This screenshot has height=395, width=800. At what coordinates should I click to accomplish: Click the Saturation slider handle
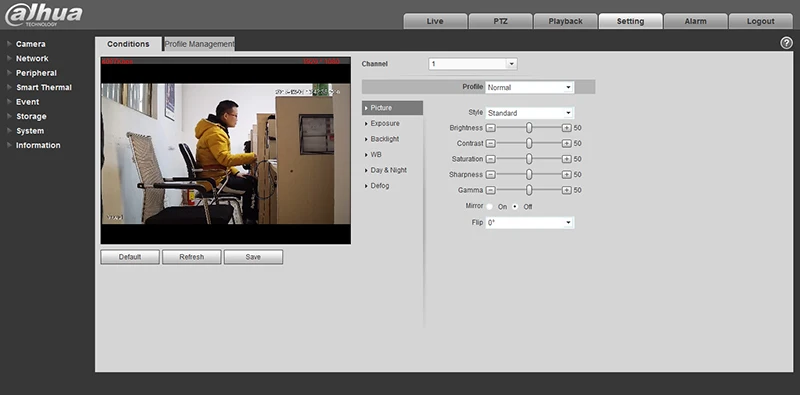pos(529,159)
